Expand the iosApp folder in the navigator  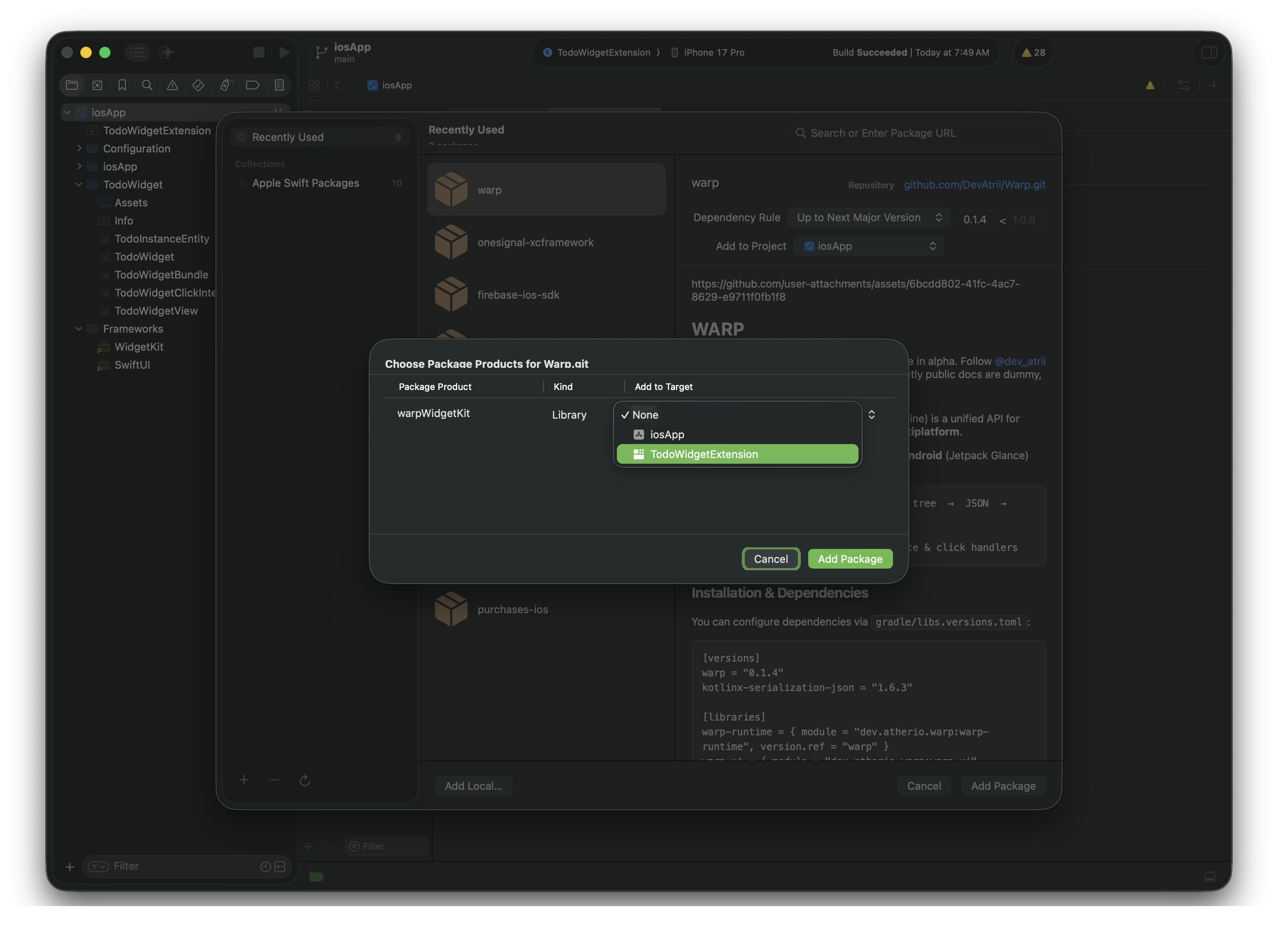79,167
